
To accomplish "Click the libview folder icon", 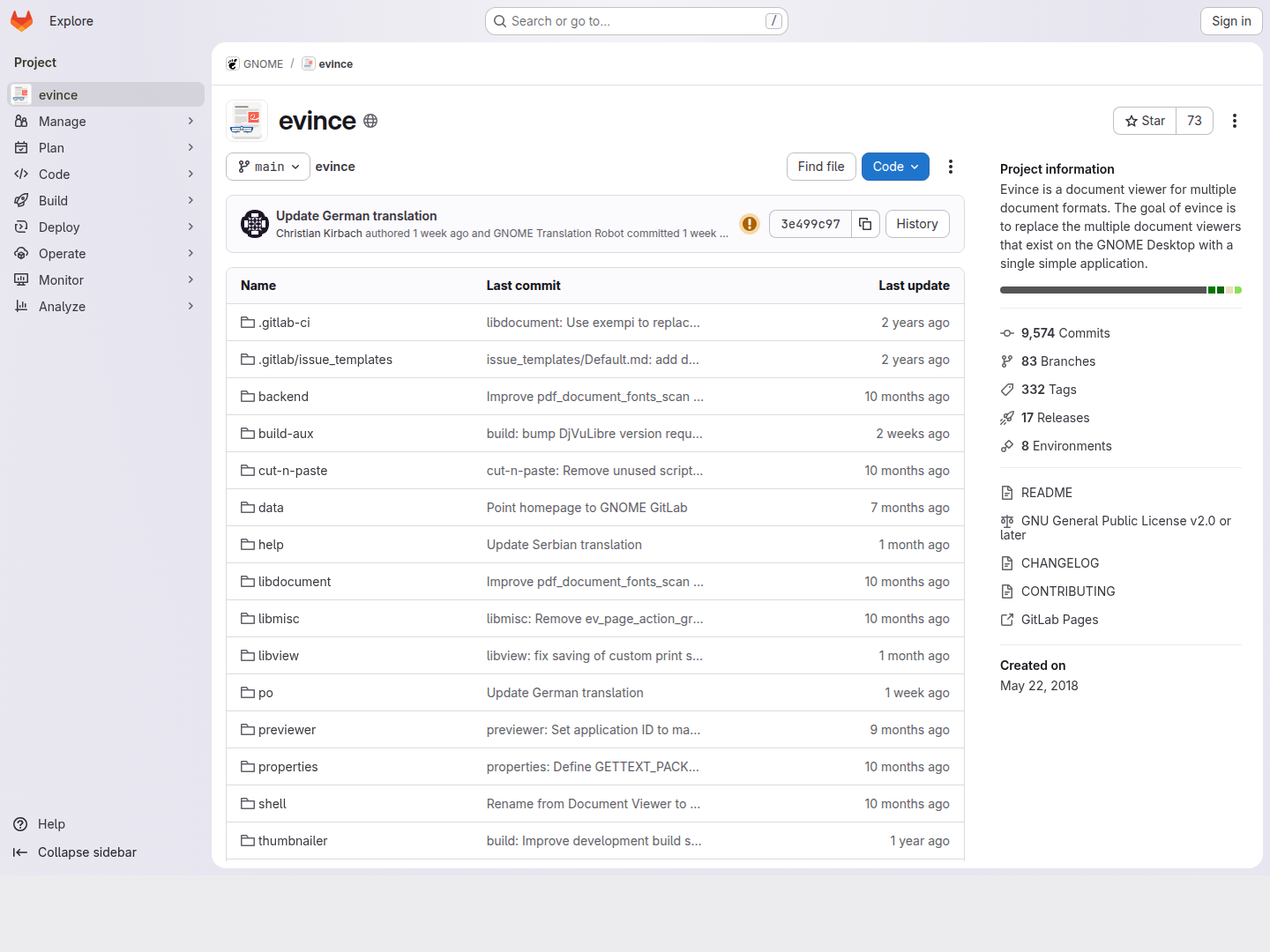I will point(248,656).
